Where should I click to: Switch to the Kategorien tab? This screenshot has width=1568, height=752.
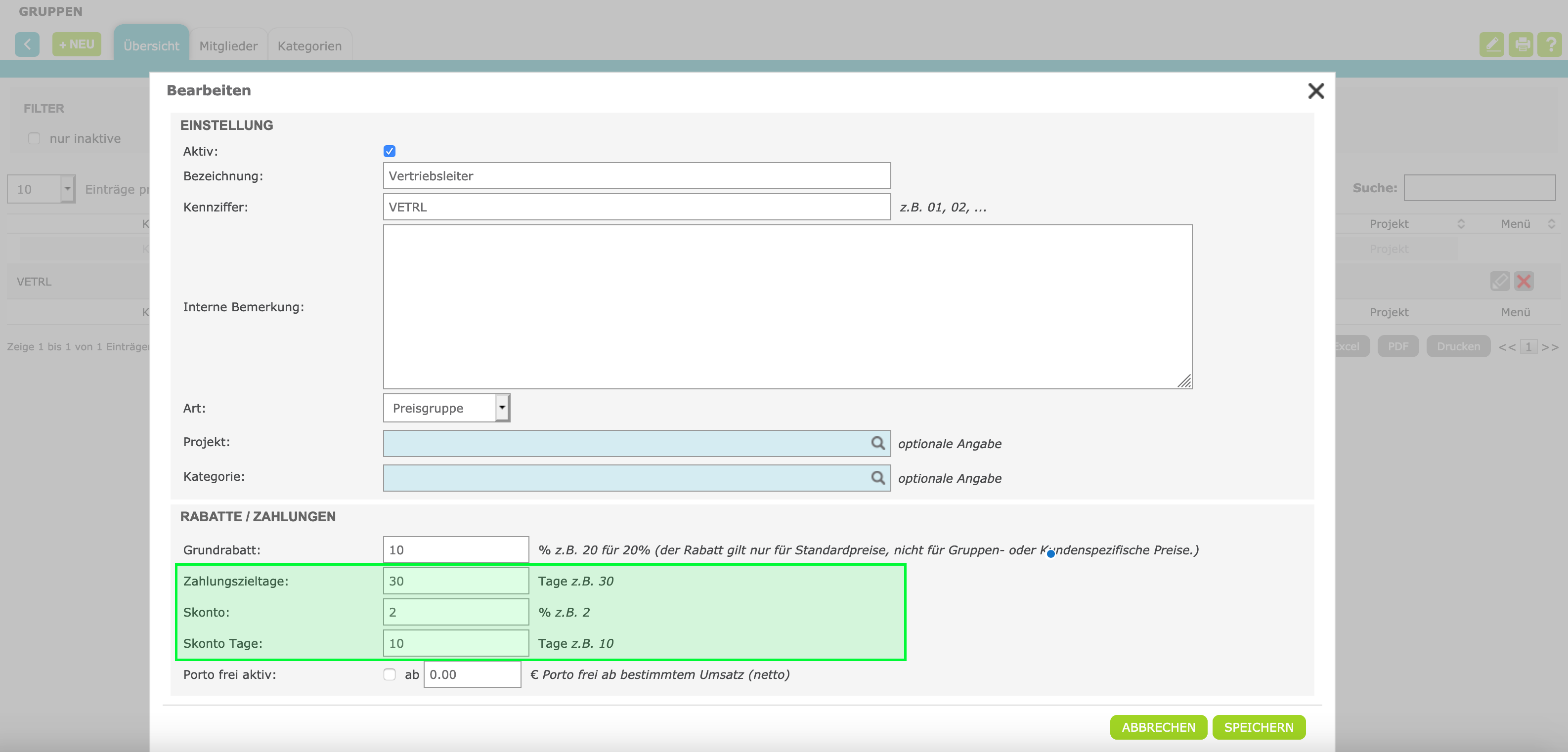click(x=309, y=45)
